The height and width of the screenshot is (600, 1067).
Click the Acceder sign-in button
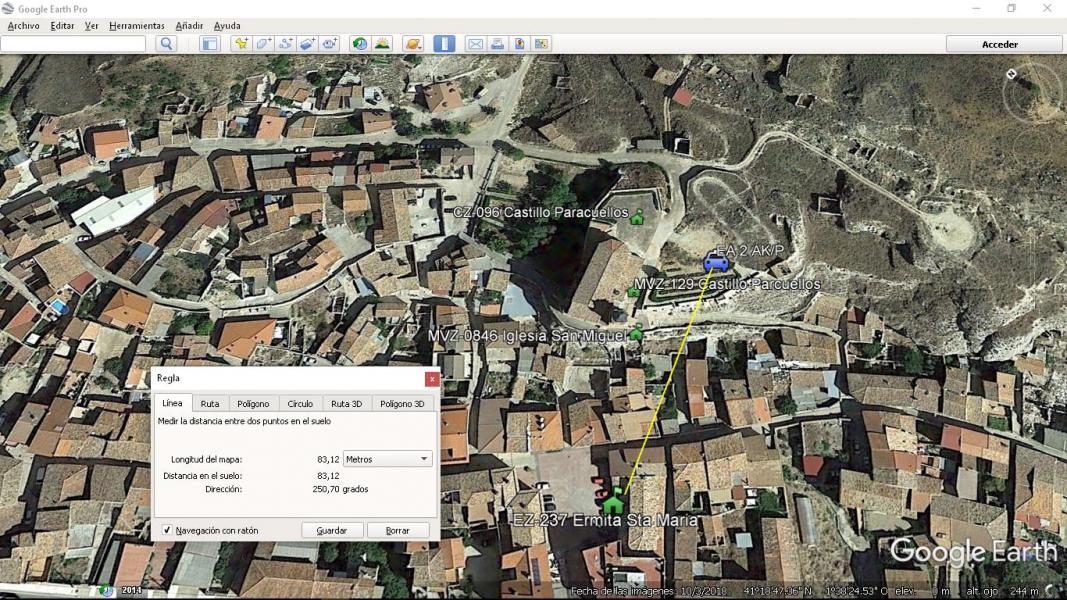tap(1003, 44)
